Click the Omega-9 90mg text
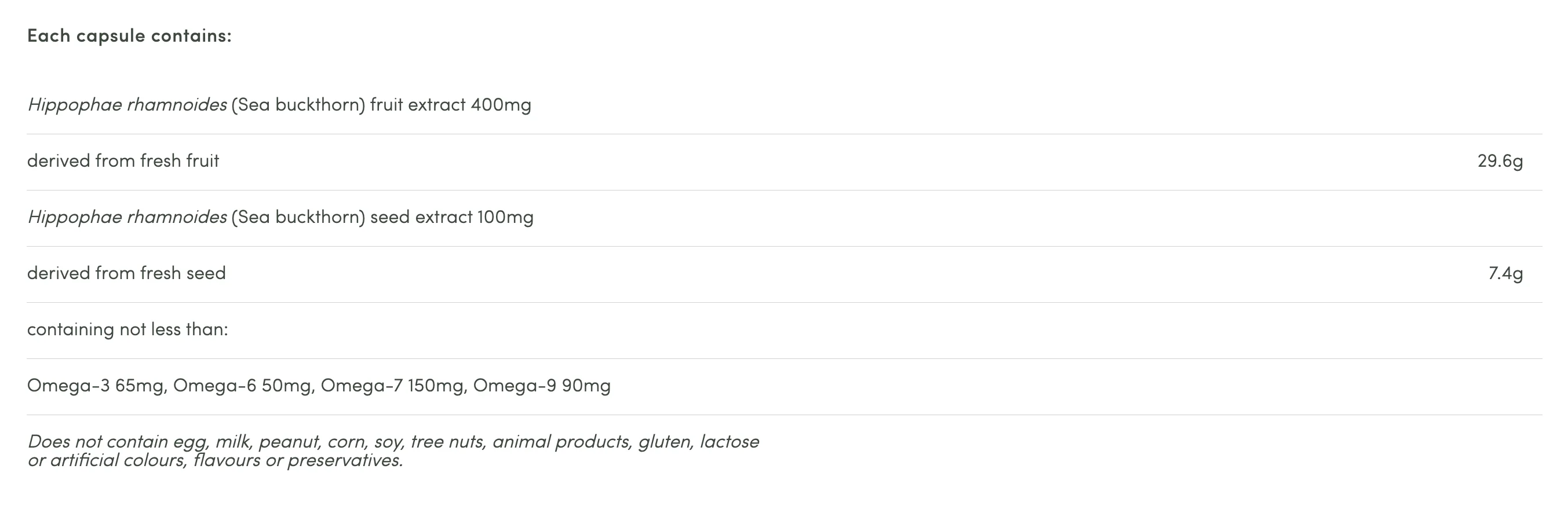1568x513 pixels. (x=542, y=386)
